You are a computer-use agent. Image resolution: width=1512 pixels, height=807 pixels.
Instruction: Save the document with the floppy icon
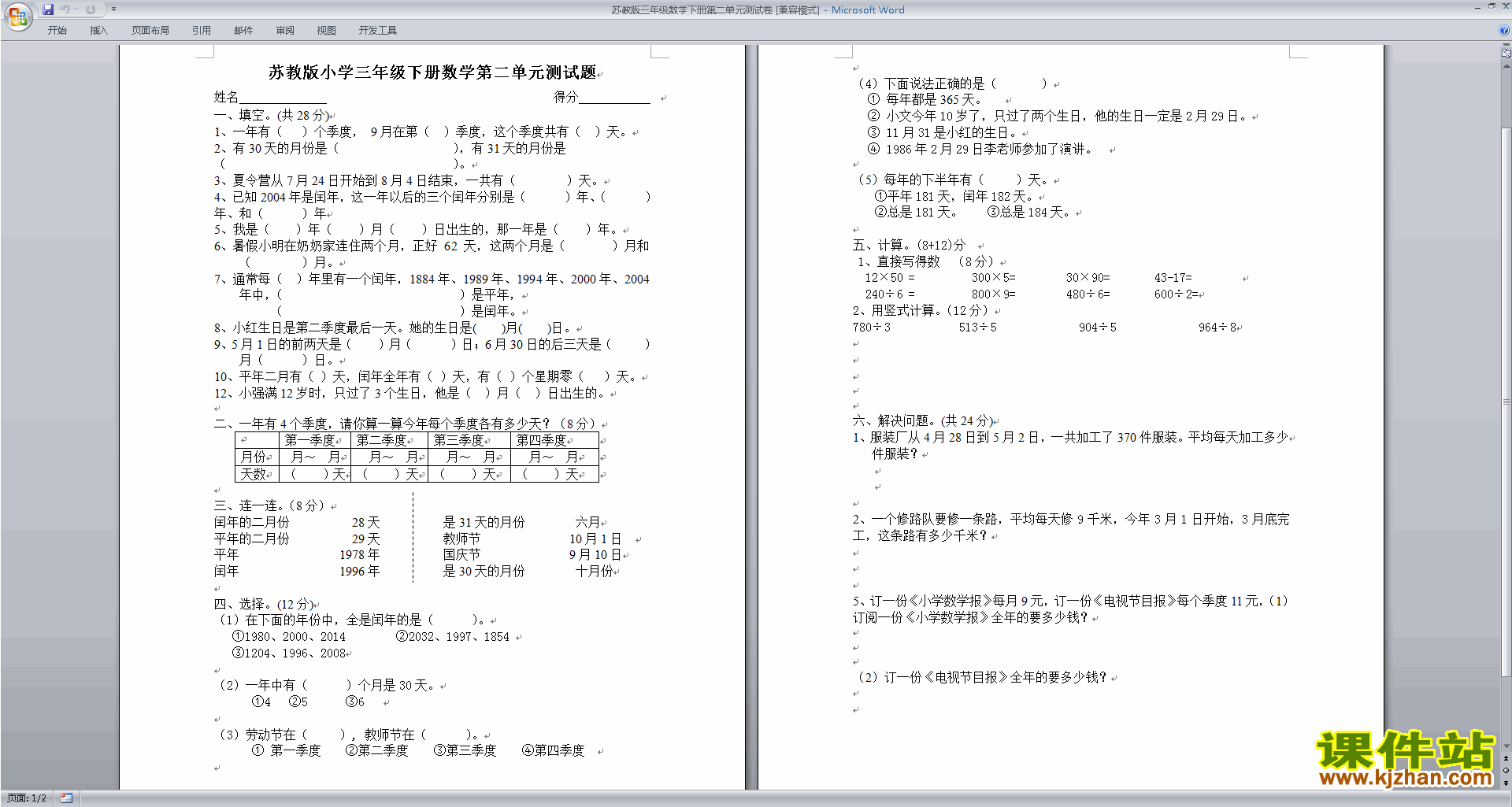[48, 9]
